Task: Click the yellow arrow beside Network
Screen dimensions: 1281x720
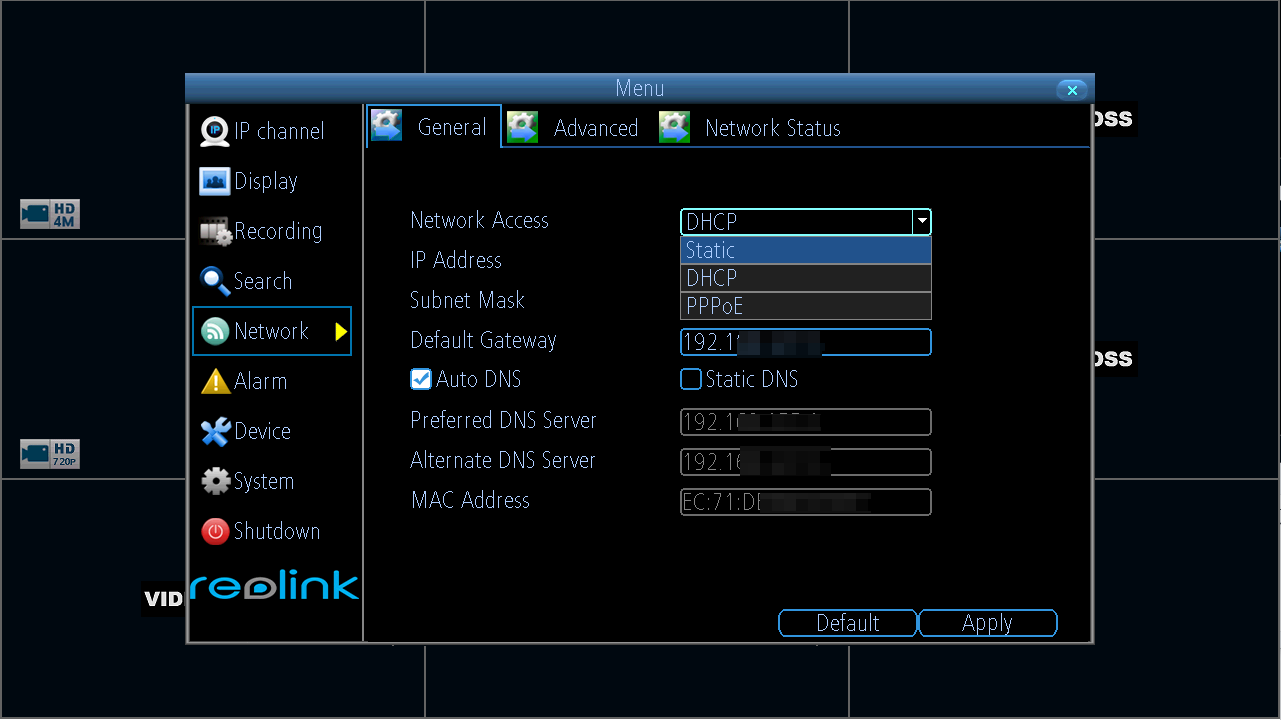Action: 341,331
